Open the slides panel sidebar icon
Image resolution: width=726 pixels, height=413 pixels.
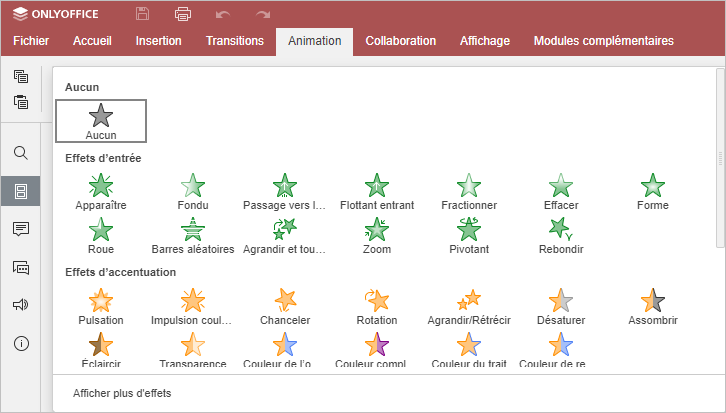21,191
